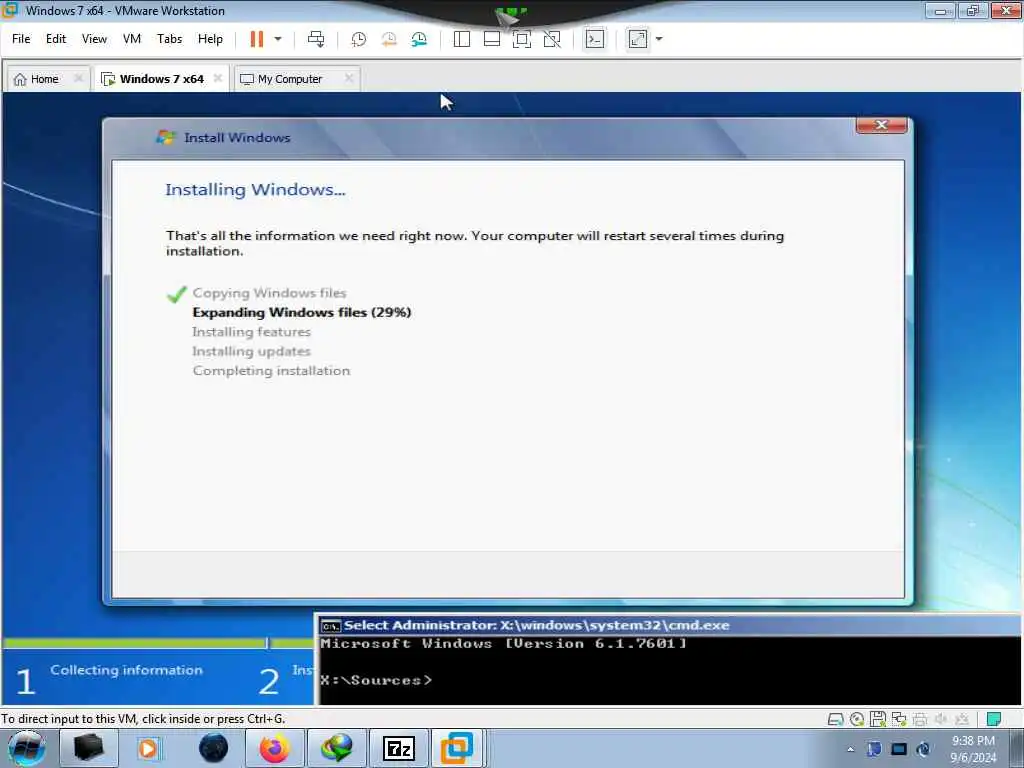
Task: Toggle the library sidebar panel
Action: click(462, 39)
